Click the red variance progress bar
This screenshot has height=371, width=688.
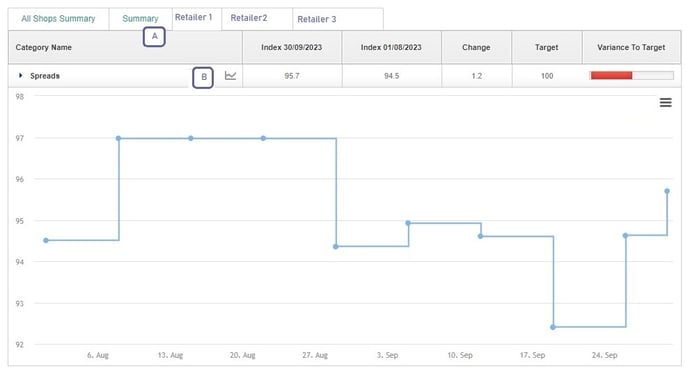click(x=612, y=75)
